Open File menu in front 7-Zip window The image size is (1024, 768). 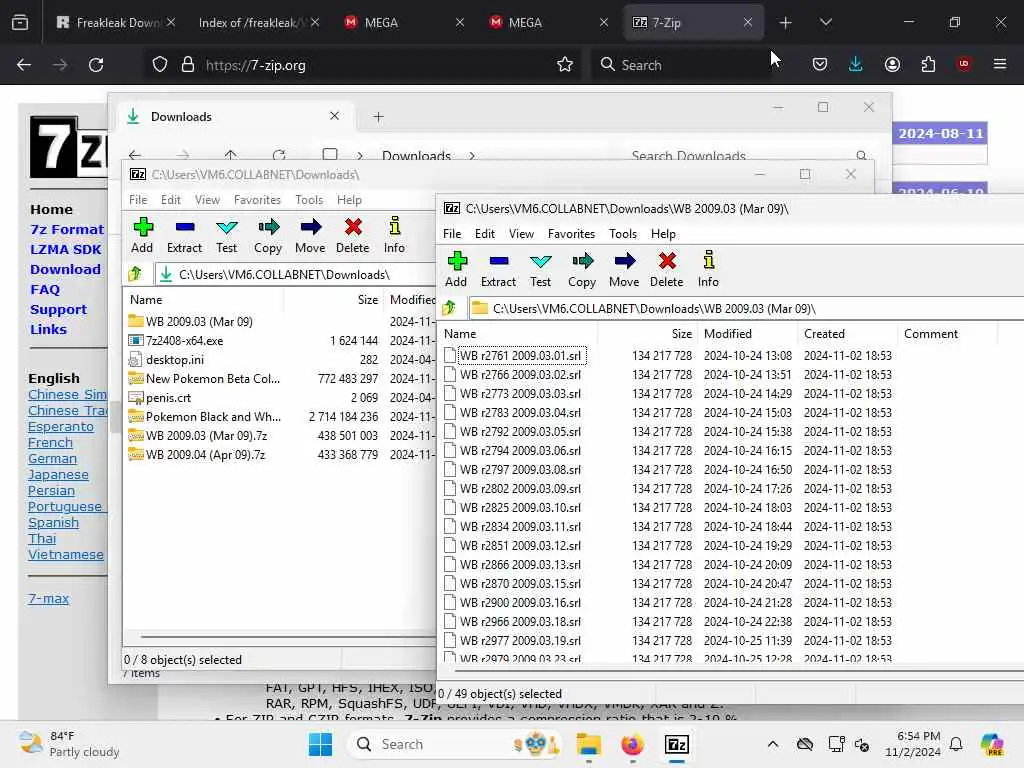click(452, 234)
